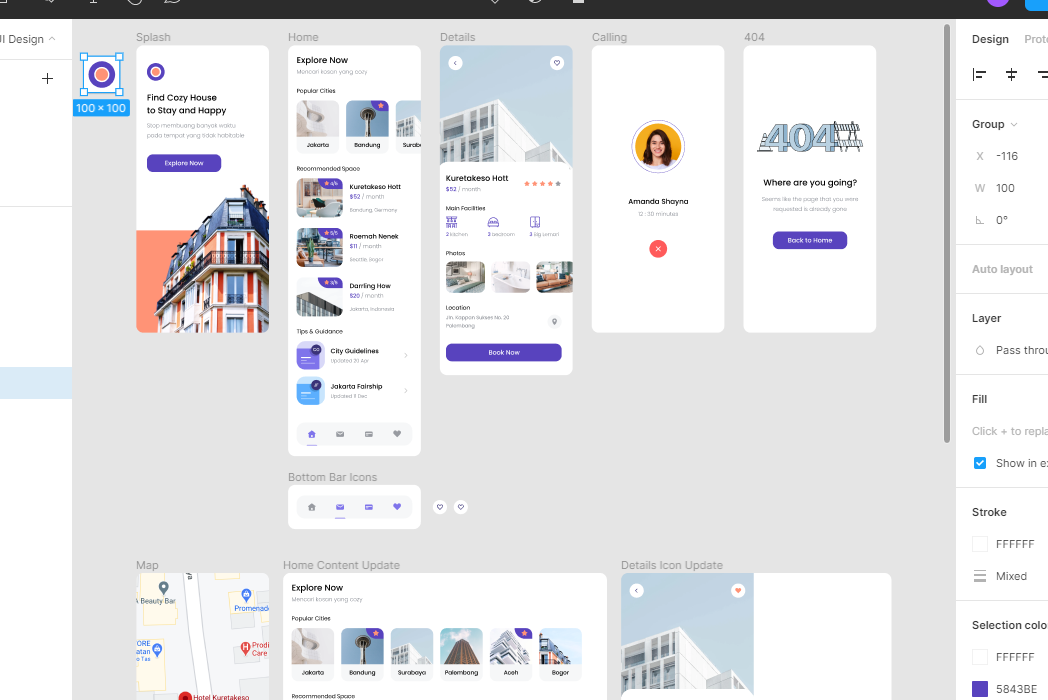Click the location pin icon in Details
Viewport: 1048px width, 700px height.
[554, 322]
